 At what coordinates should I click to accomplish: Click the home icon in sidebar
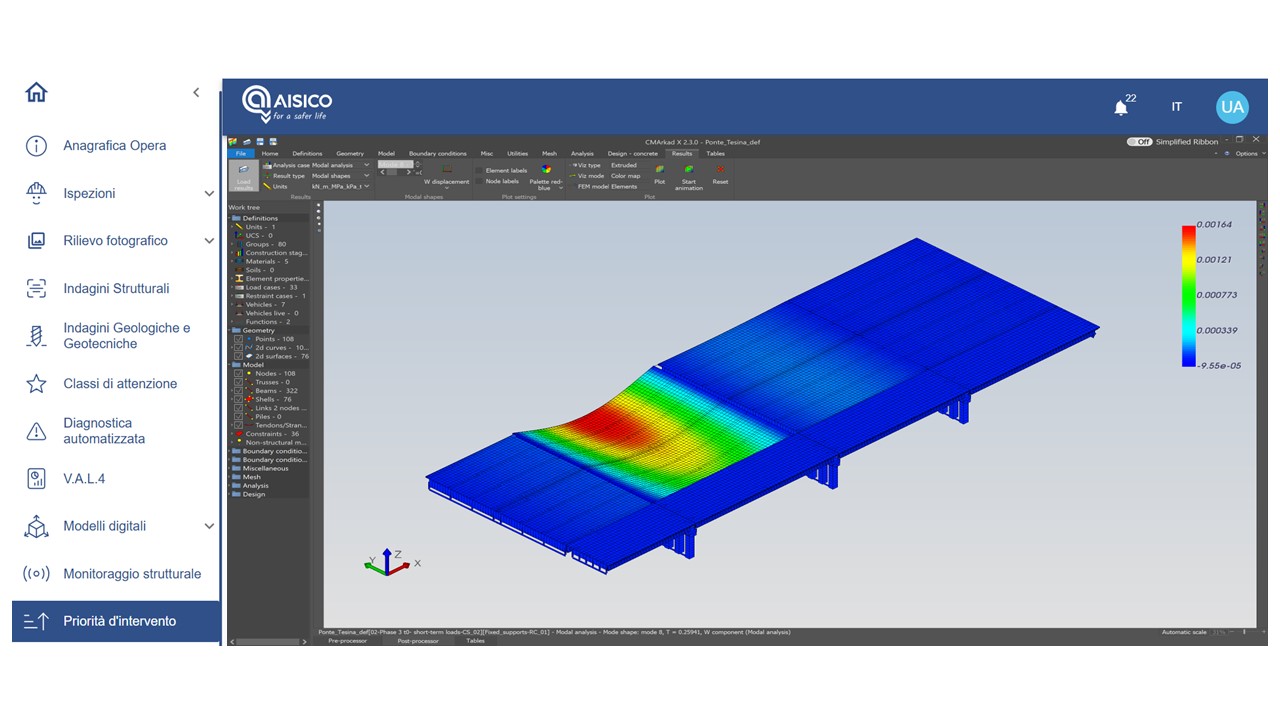coord(36,93)
